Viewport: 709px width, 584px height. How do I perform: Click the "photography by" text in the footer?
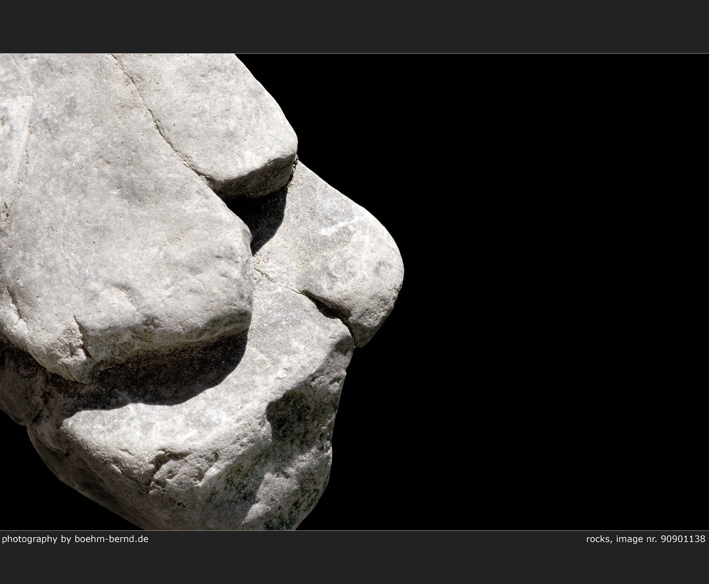[x=36, y=539]
